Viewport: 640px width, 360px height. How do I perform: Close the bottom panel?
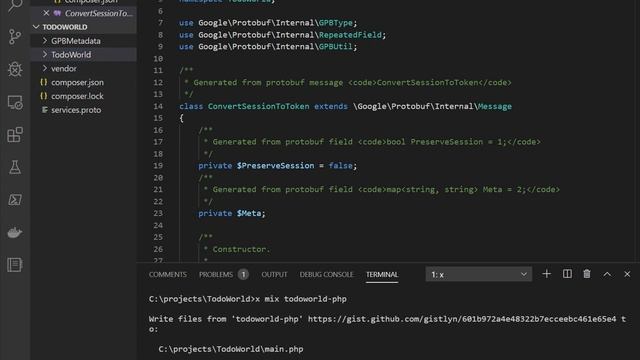pos(627,274)
